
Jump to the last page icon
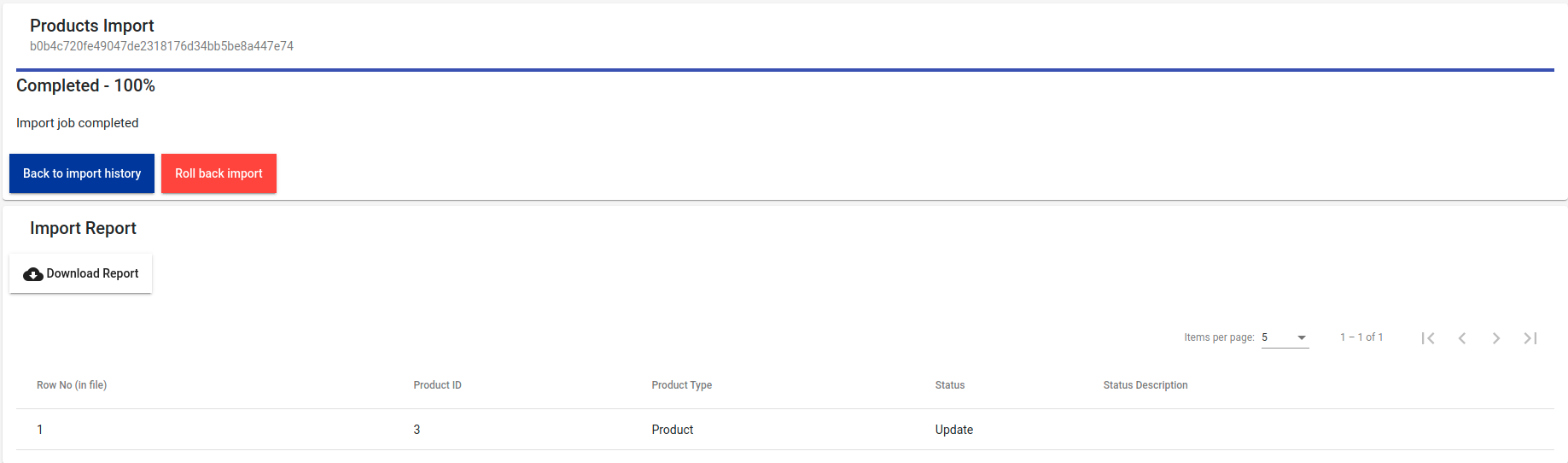[1530, 338]
